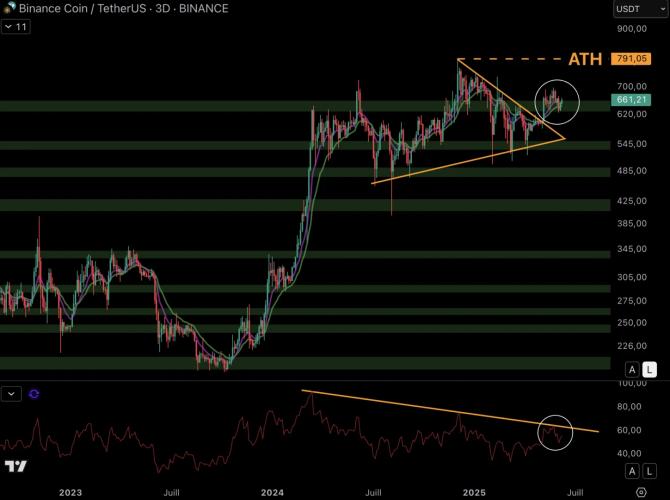
Task: Click the 2025 time axis label
Action: [474, 493]
